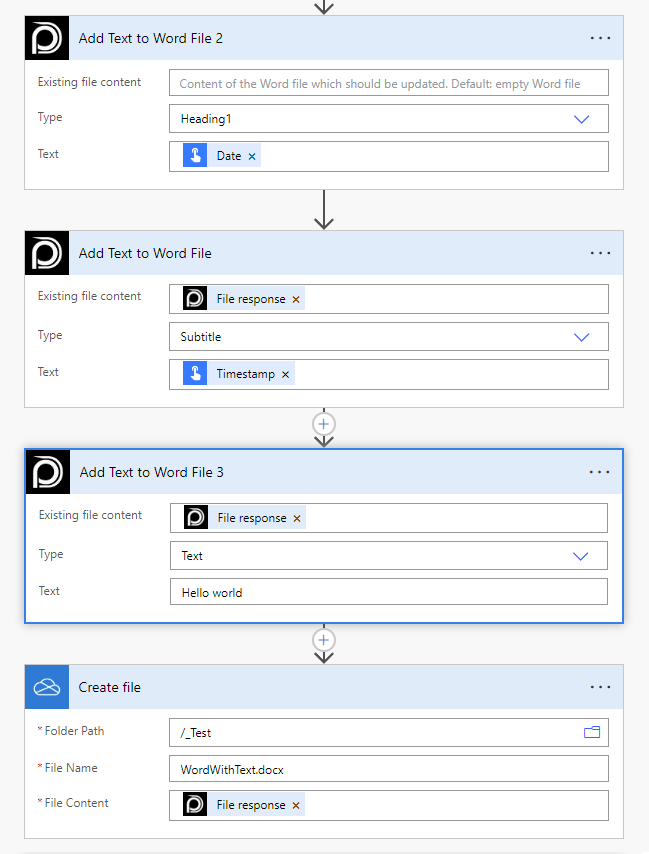Click the OneDrive cloud icon on Create file

point(47,688)
